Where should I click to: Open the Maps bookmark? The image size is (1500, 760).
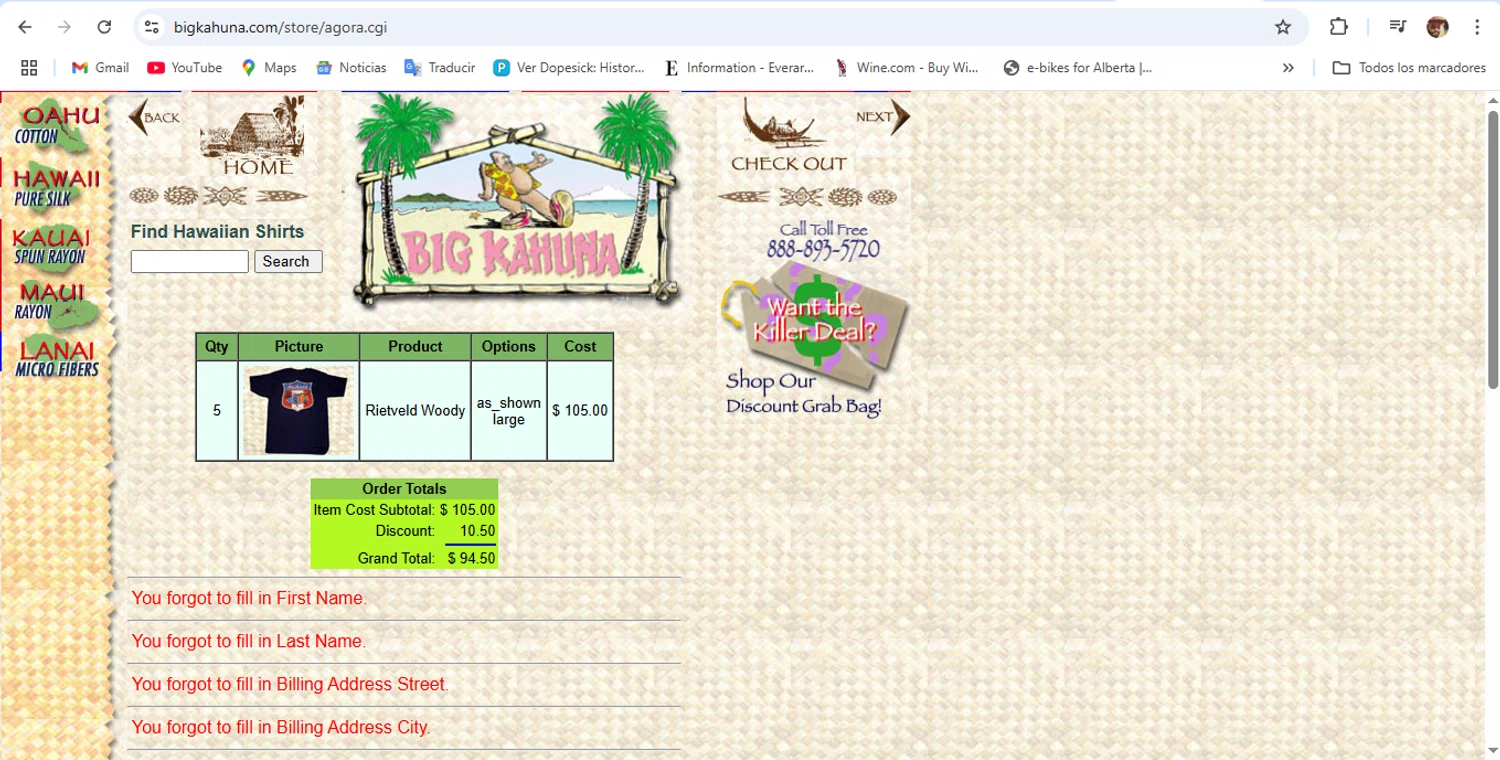pos(269,68)
